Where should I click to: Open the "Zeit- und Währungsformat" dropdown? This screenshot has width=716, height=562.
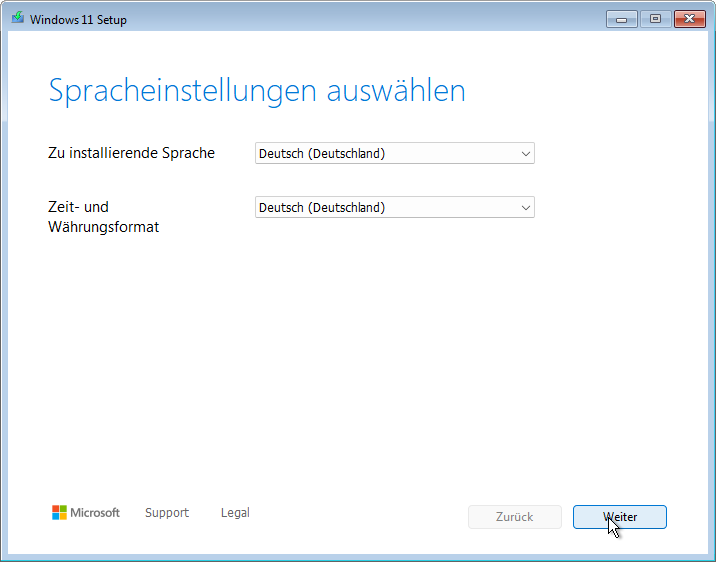(394, 208)
